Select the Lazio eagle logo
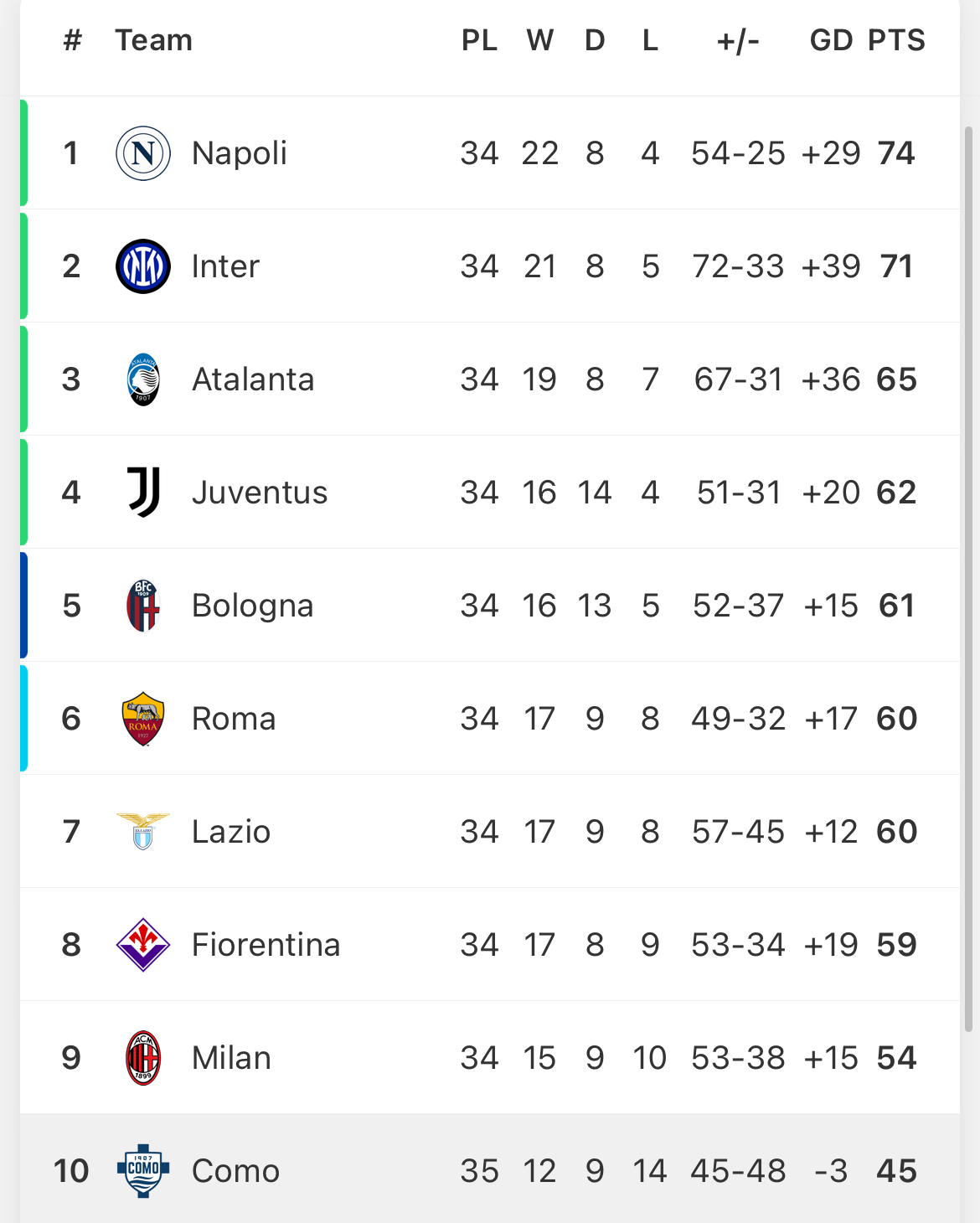980x1223 pixels. click(x=143, y=832)
